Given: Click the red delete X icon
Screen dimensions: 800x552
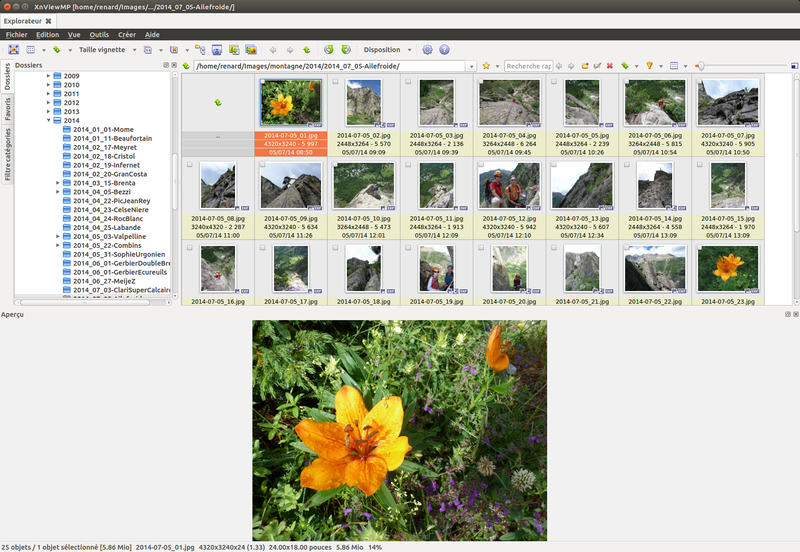Looking at the screenshot, I should click(x=610, y=66).
